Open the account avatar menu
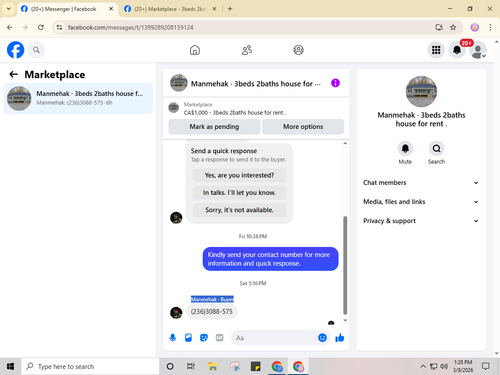This screenshot has height=375, width=500. point(478,50)
